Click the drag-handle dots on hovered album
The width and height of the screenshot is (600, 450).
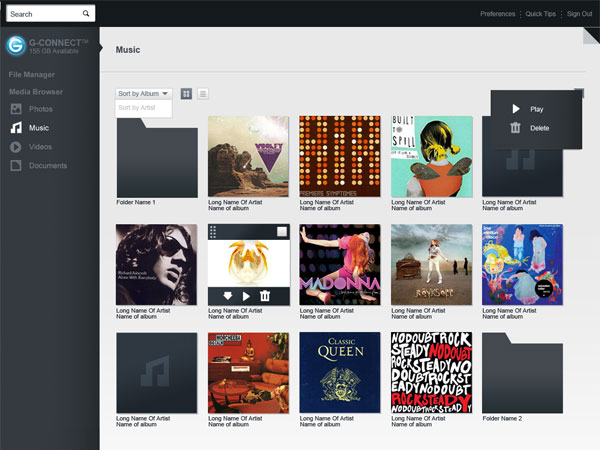tap(214, 232)
